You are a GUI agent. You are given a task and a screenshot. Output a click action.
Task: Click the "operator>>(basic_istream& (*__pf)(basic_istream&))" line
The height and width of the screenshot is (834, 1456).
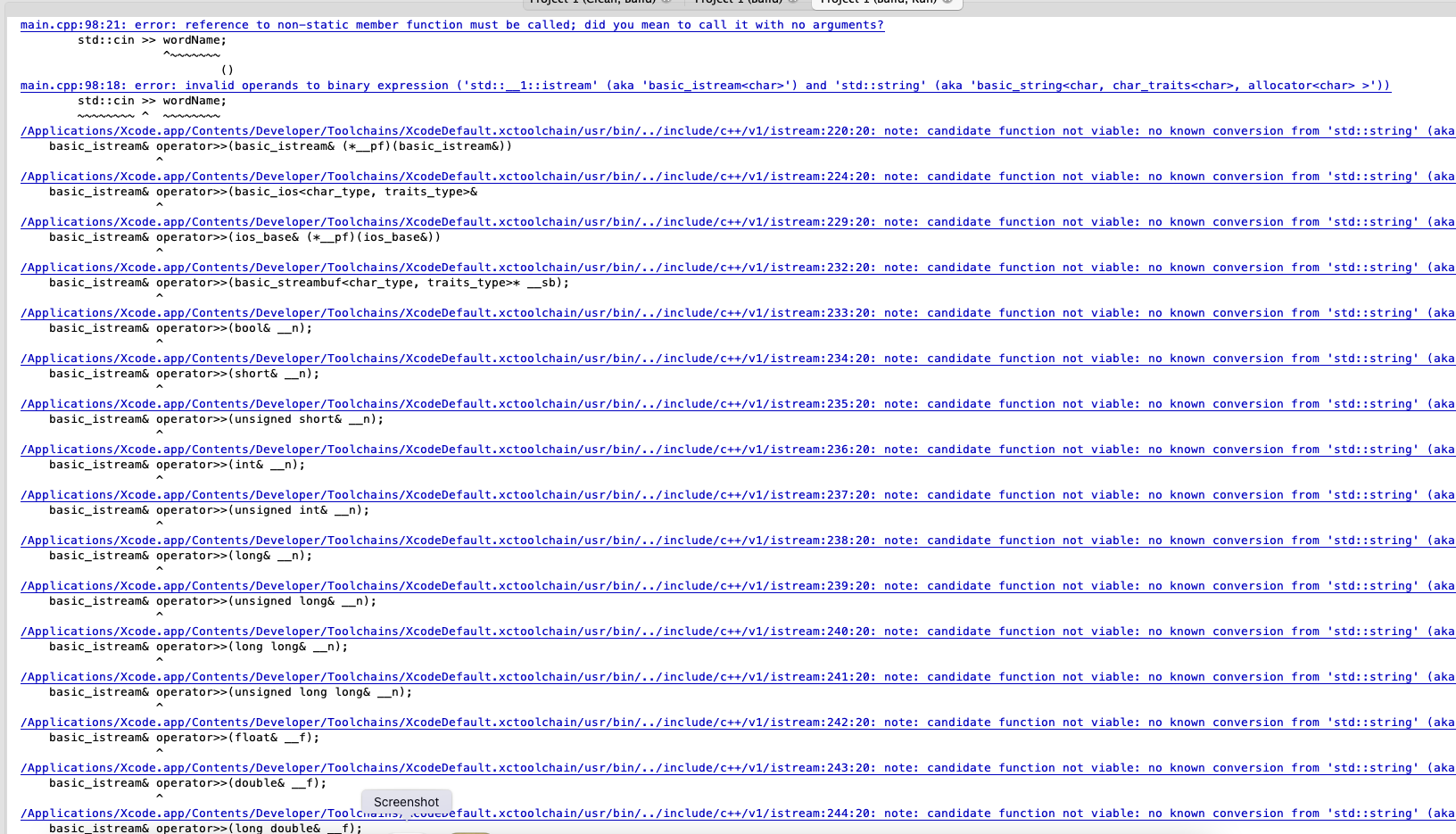(281, 146)
